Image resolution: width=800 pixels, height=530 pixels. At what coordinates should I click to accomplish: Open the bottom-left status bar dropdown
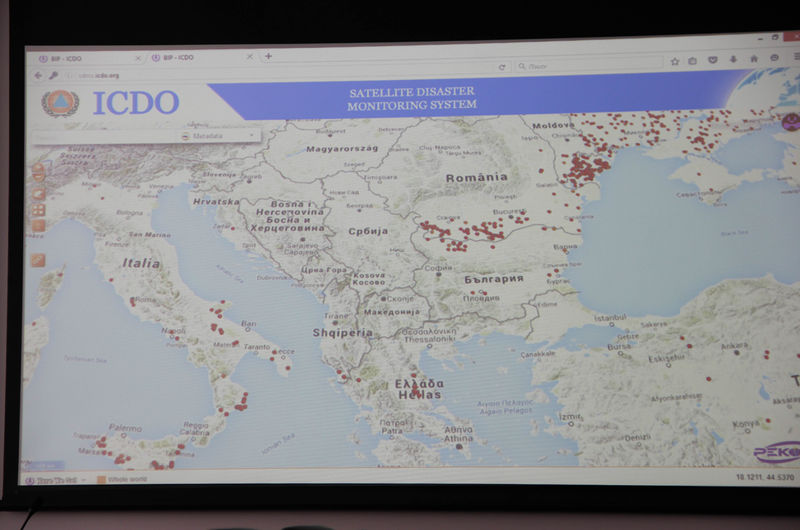coord(56,480)
